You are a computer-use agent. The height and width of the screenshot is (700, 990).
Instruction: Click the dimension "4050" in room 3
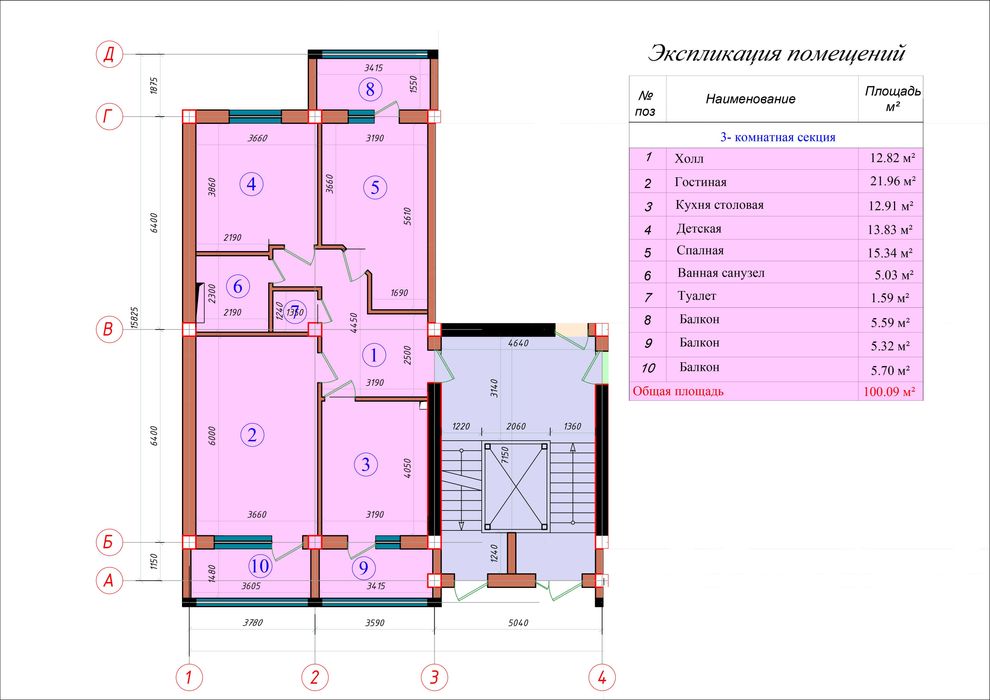point(407,467)
